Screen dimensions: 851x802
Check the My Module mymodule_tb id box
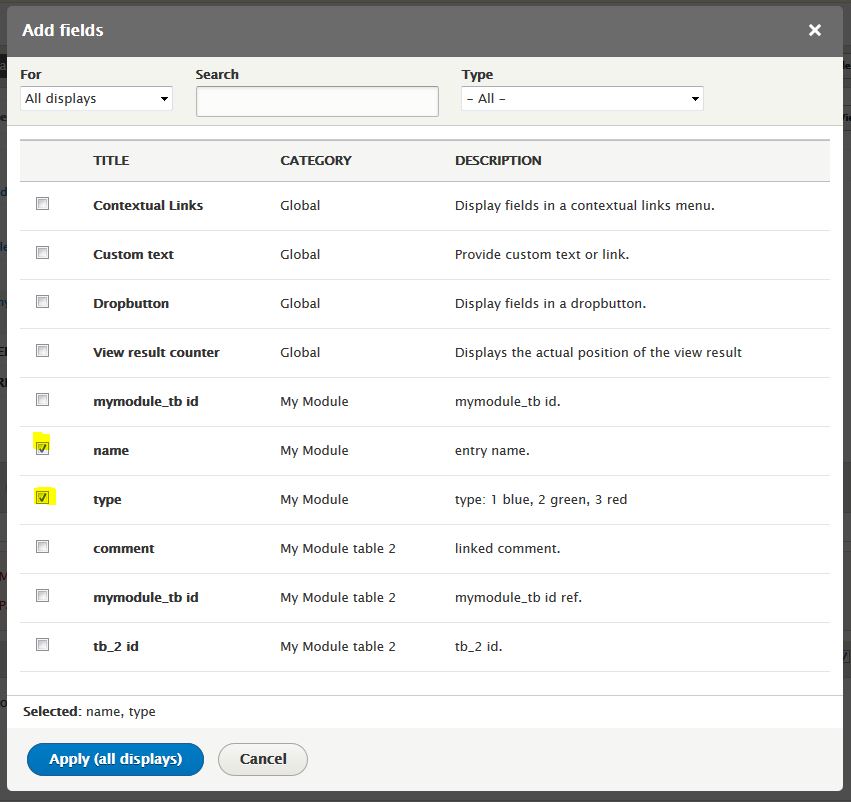pos(42,399)
